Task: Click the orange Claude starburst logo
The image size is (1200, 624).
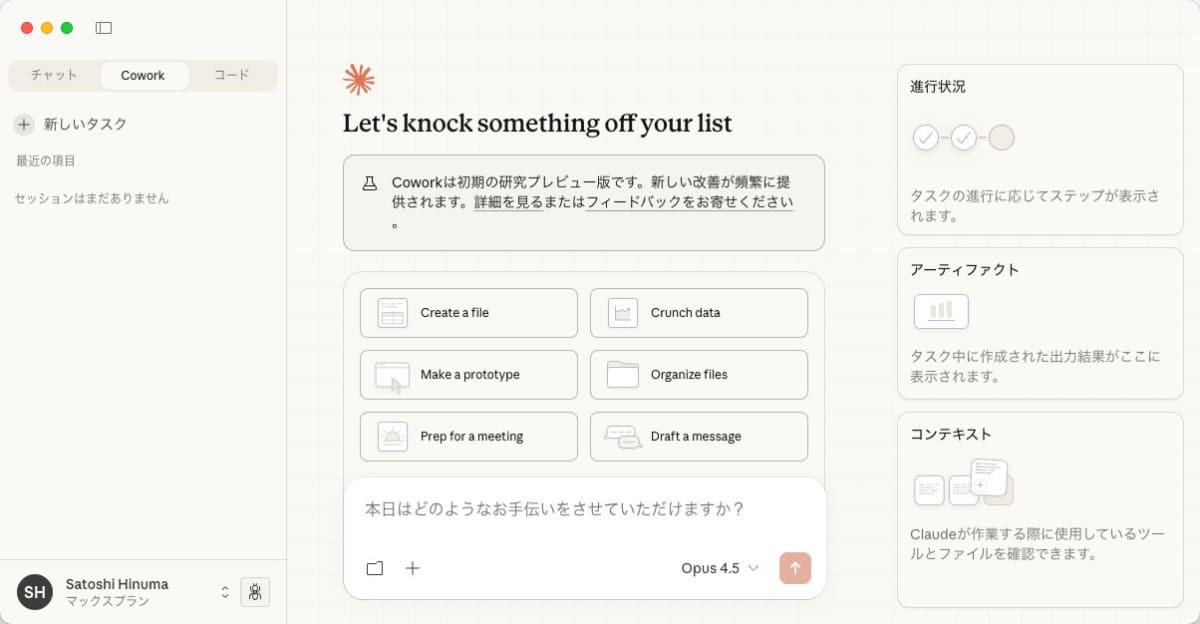Action: [x=358, y=80]
